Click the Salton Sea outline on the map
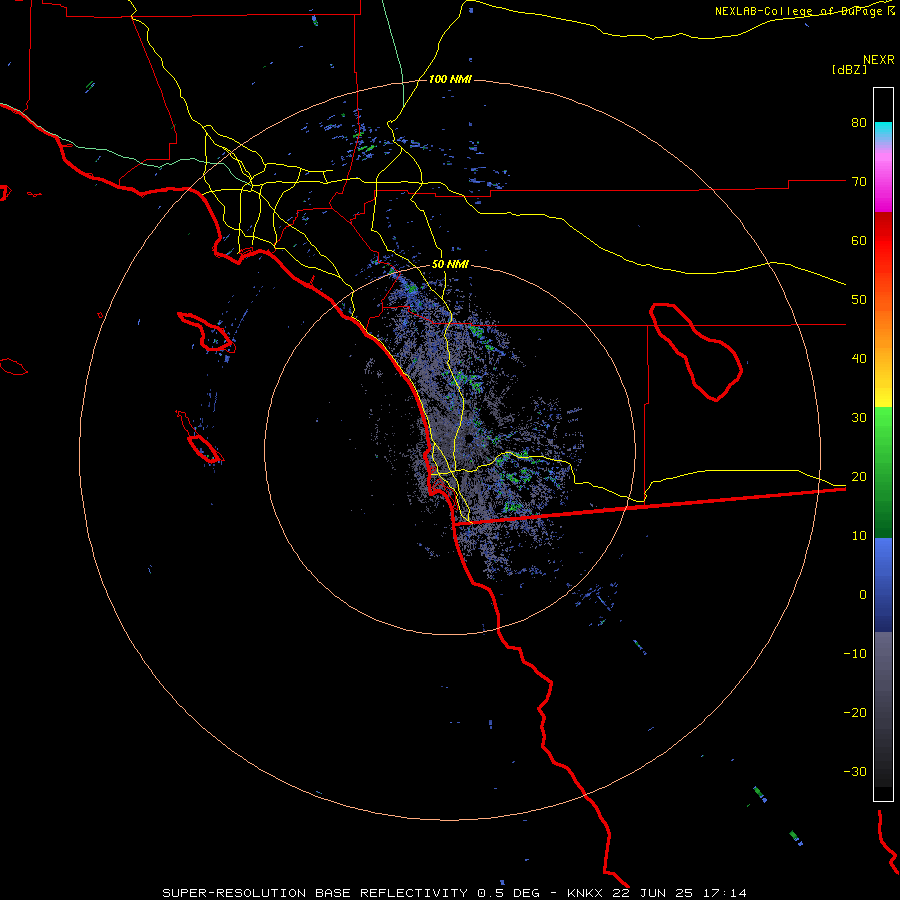Image resolution: width=900 pixels, height=900 pixels. 696,352
